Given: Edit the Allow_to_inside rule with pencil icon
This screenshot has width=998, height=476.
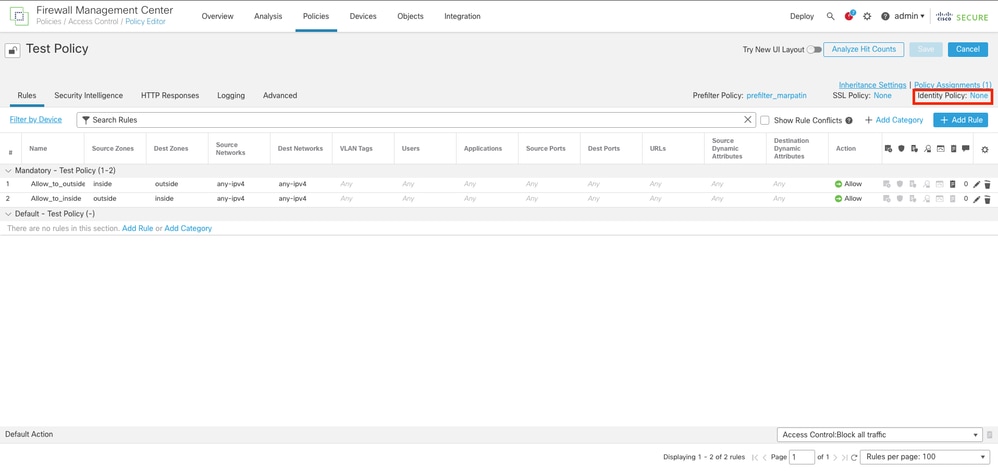Looking at the screenshot, I should tap(976, 199).
